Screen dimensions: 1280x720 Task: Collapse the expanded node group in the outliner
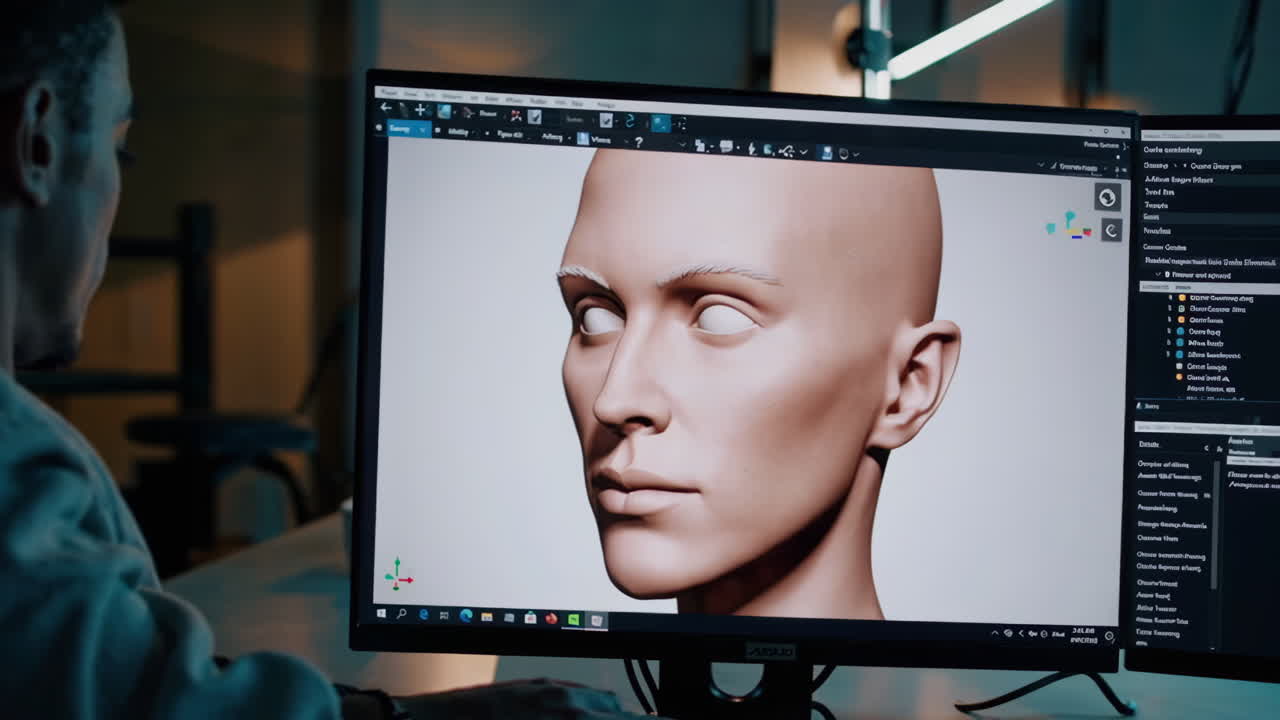click(1157, 274)
